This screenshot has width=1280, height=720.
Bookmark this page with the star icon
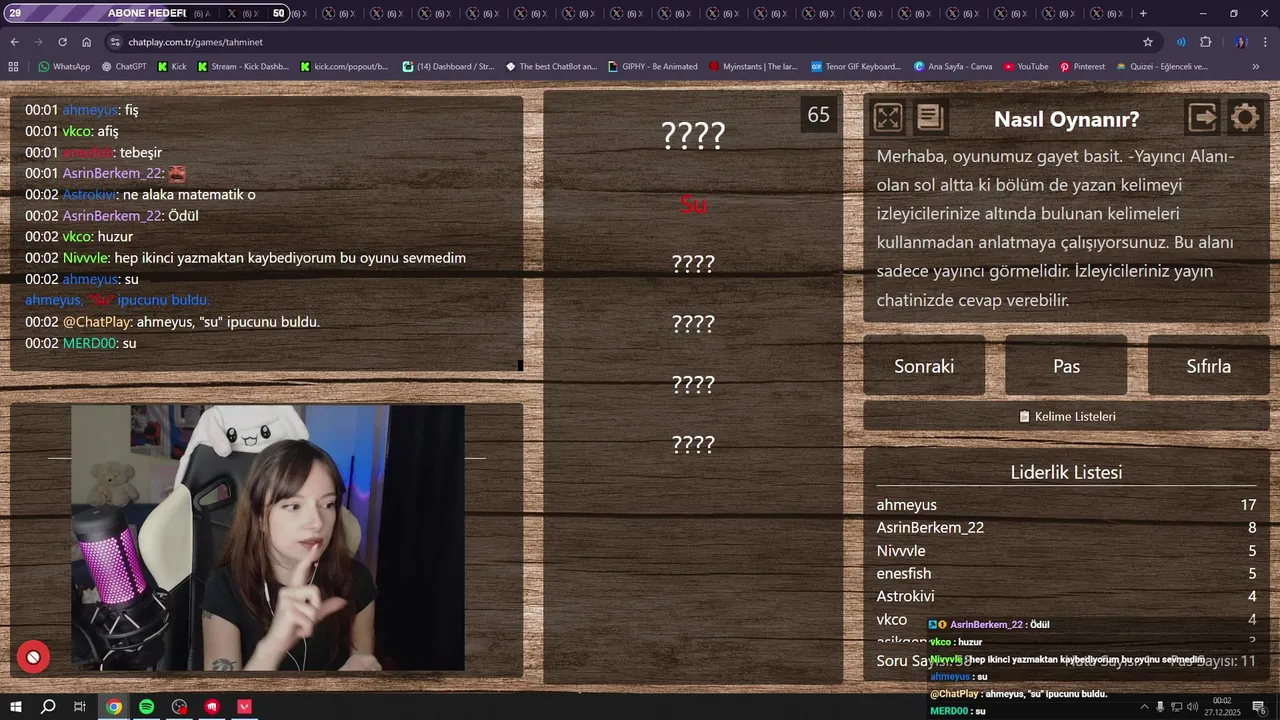(1148, 42)
